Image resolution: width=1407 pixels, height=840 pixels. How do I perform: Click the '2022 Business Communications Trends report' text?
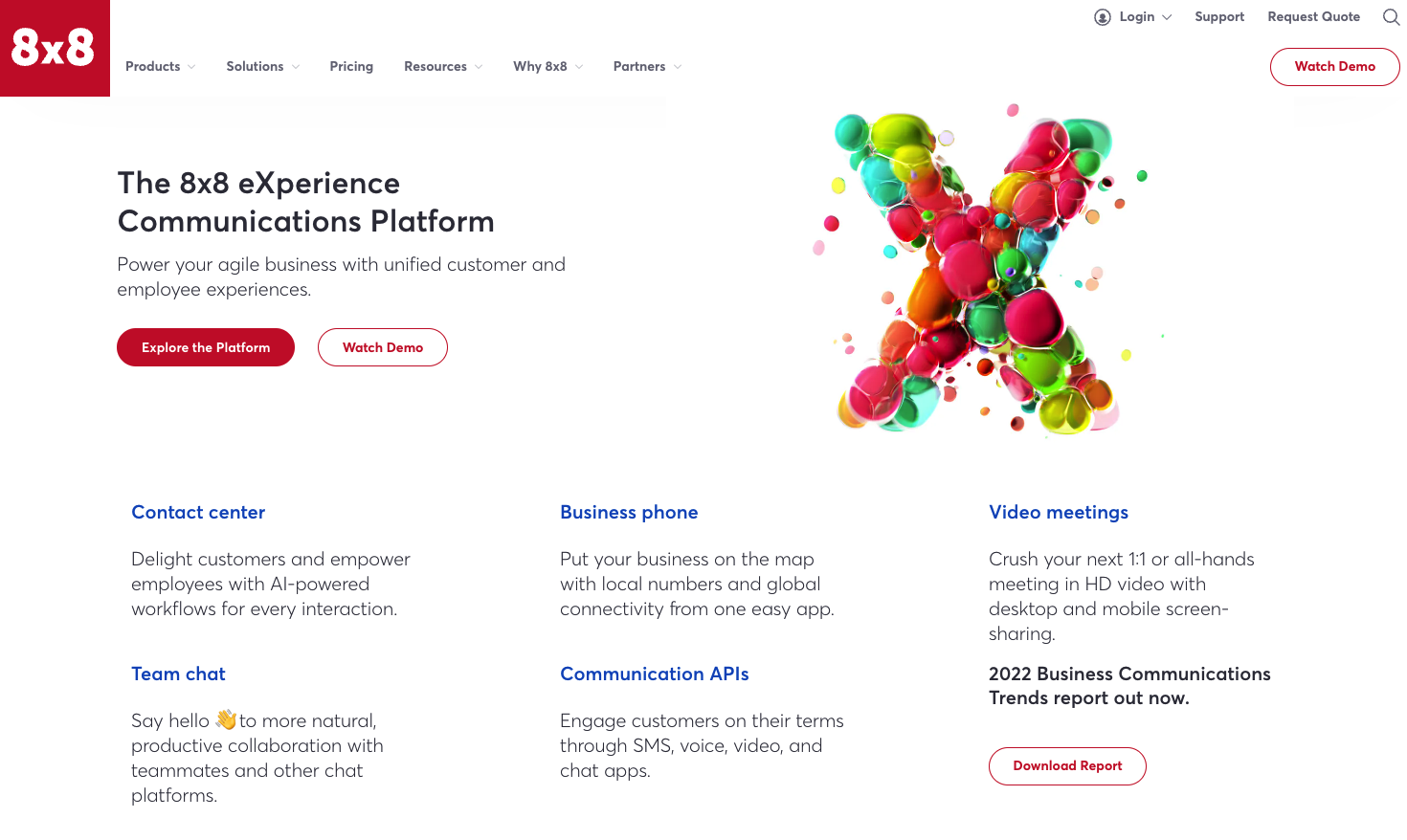point(1129,686)
